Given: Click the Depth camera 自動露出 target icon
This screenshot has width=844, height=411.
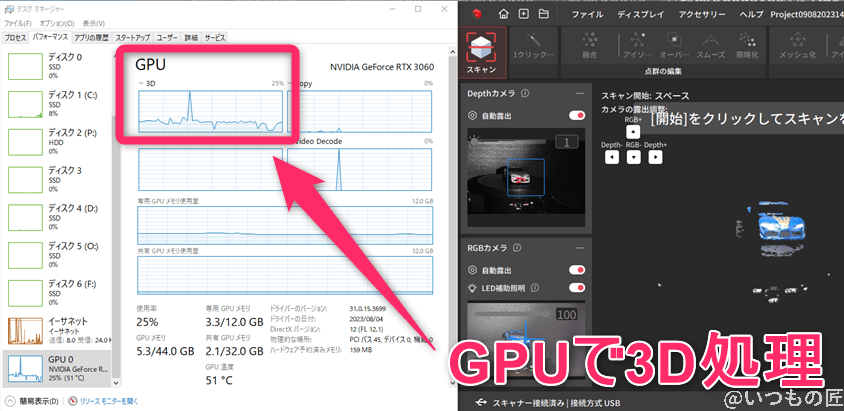Looking at the screenshot, I should (472, 116).
